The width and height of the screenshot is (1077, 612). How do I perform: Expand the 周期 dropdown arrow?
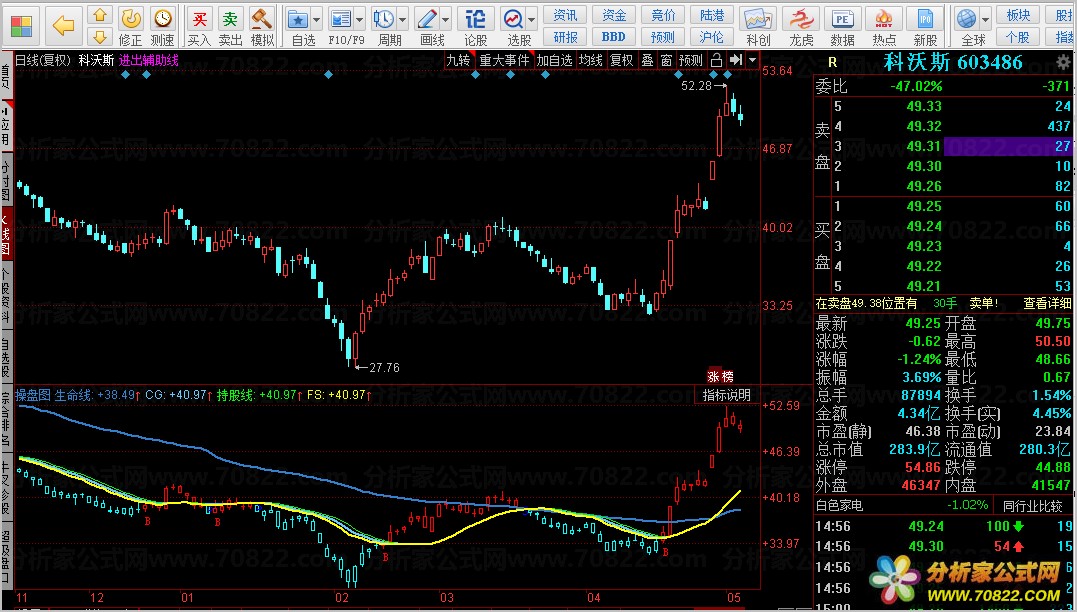coord(403,19)
